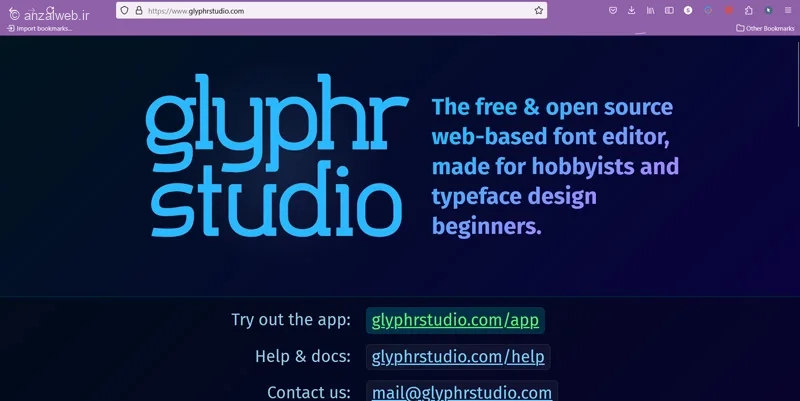Click the address bar showing glyphrstudio.com
800x401 pixels.
332,10
